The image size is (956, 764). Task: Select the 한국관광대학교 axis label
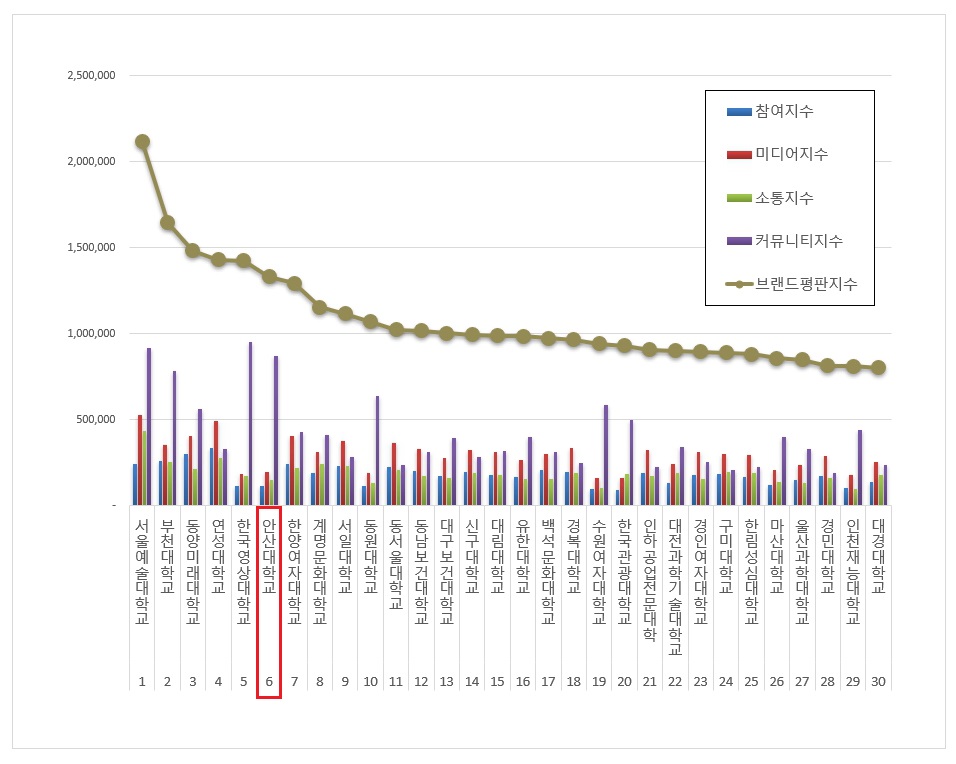click(624, 571)
